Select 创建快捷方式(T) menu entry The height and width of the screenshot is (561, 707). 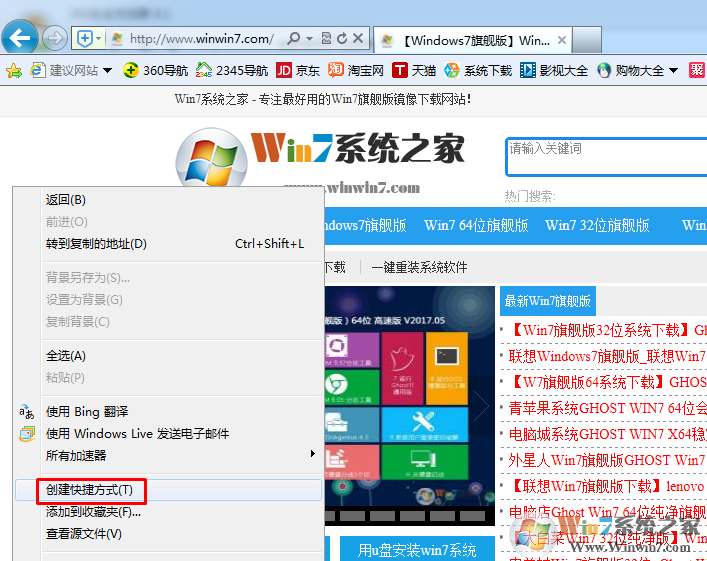[169, 490]
